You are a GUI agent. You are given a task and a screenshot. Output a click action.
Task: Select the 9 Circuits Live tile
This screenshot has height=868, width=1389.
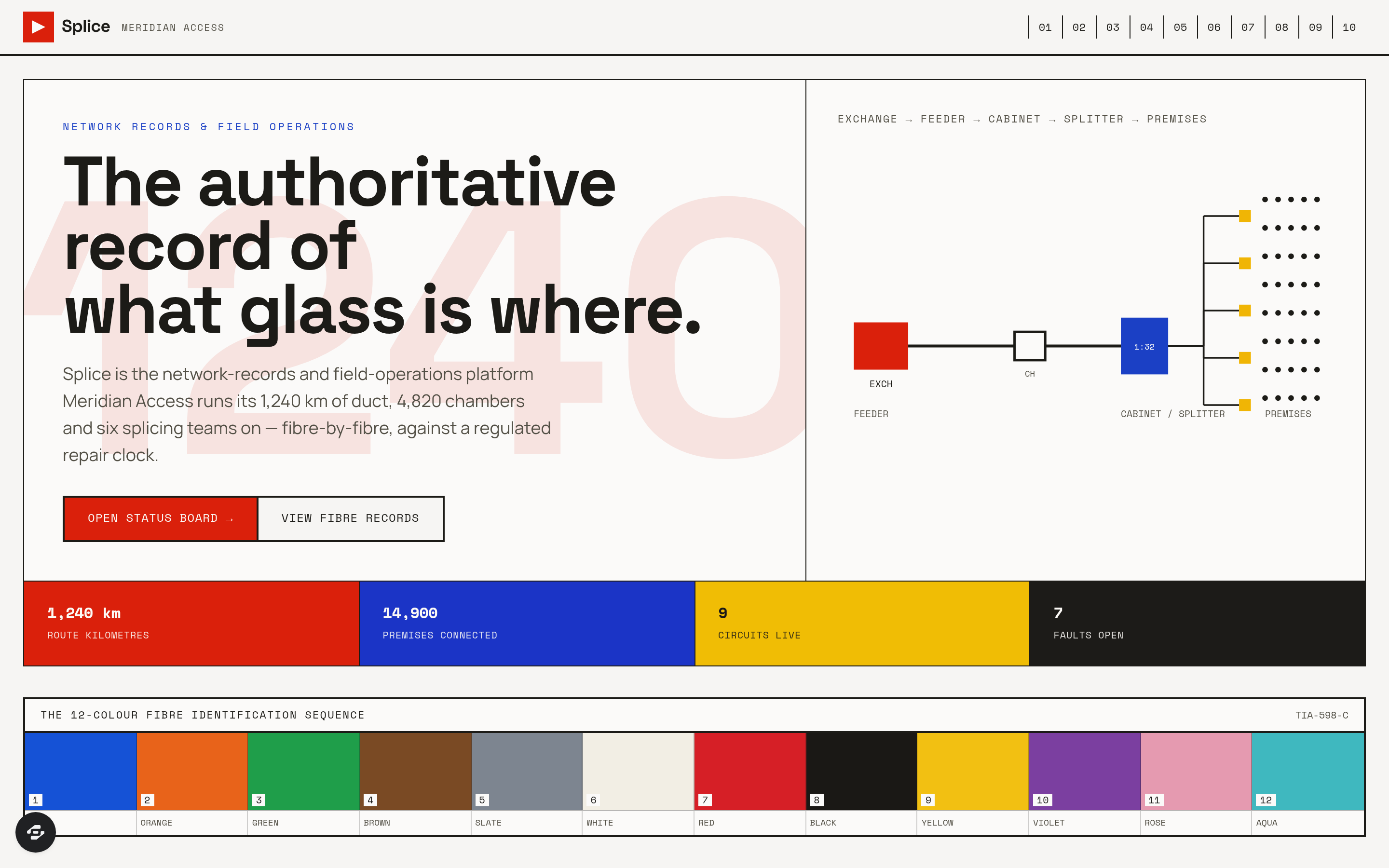862,624
